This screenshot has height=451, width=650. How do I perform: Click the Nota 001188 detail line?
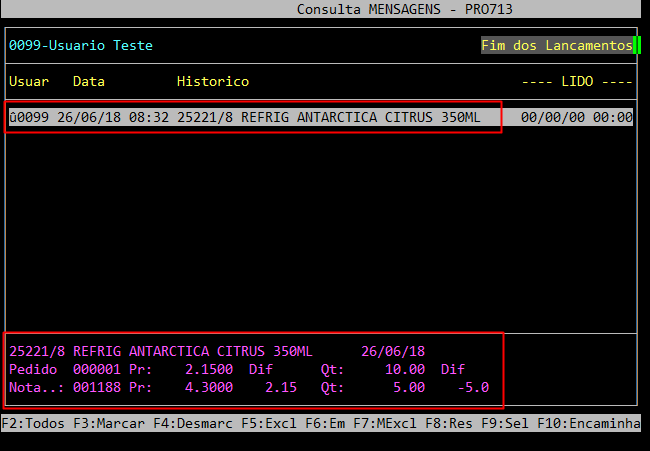250,387
